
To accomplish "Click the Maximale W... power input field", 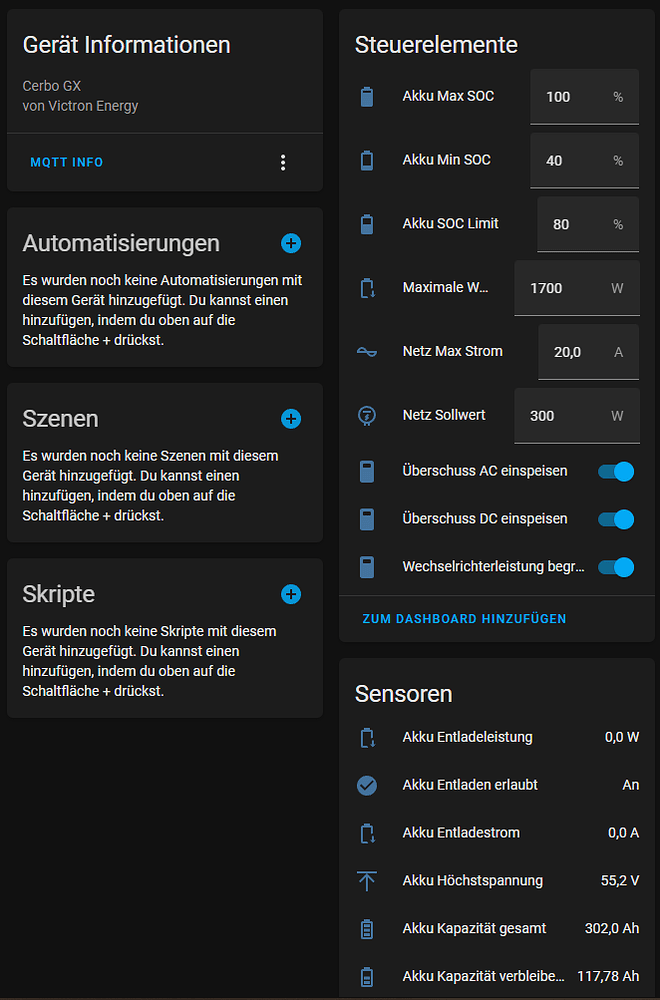I will coord(562,288).
